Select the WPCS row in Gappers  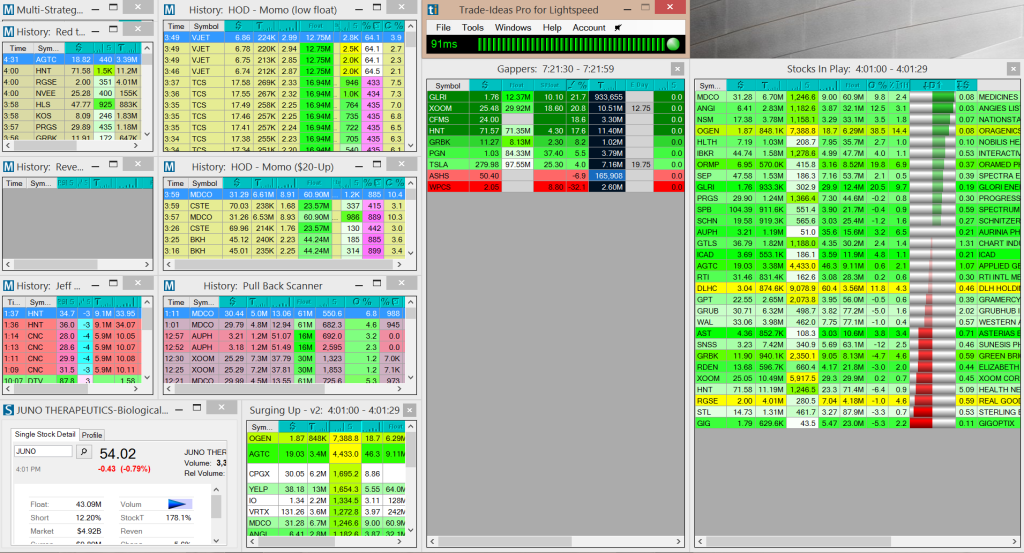(556, 187)
